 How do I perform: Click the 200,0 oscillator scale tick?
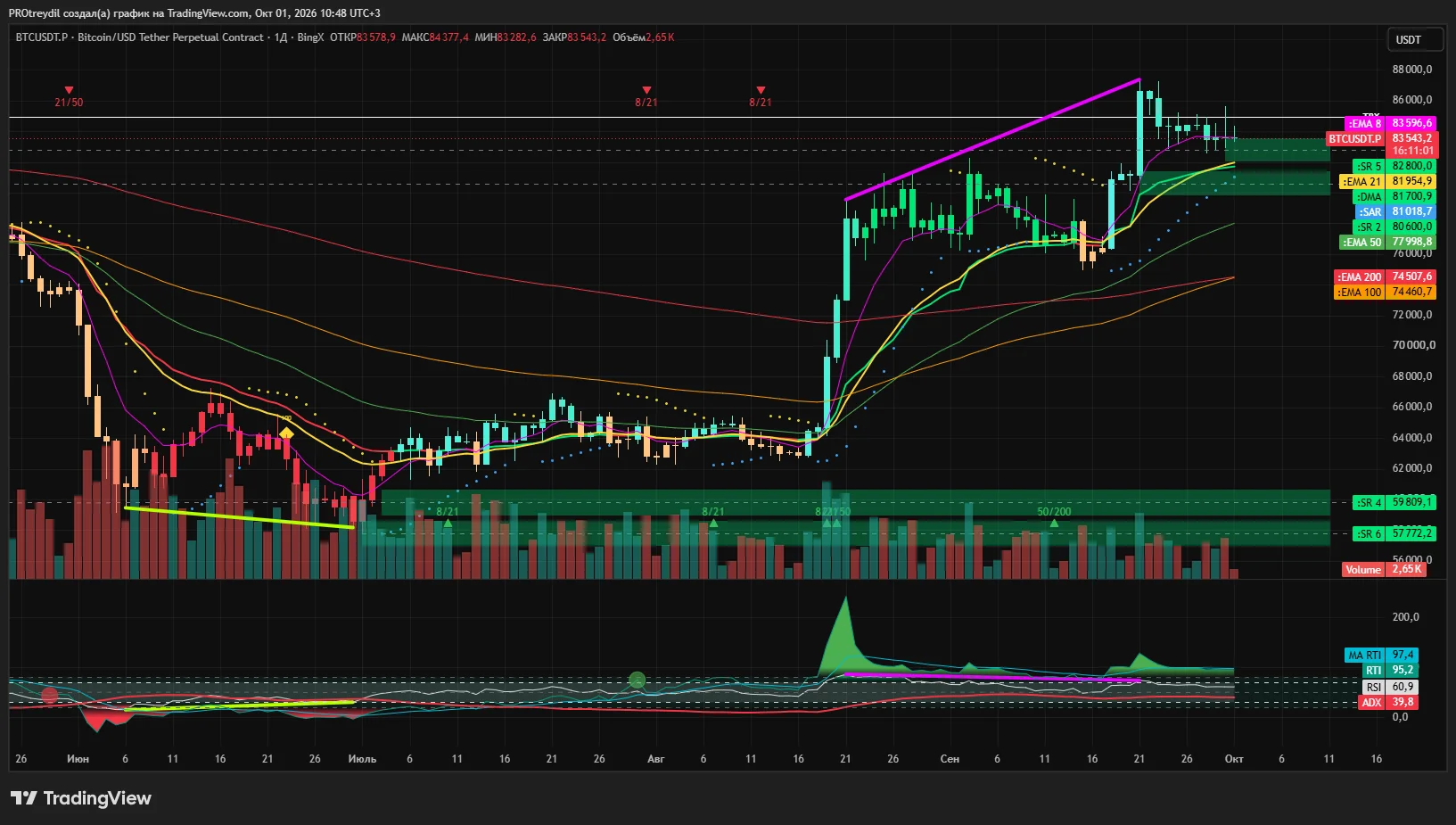(x=1406, y=617)
